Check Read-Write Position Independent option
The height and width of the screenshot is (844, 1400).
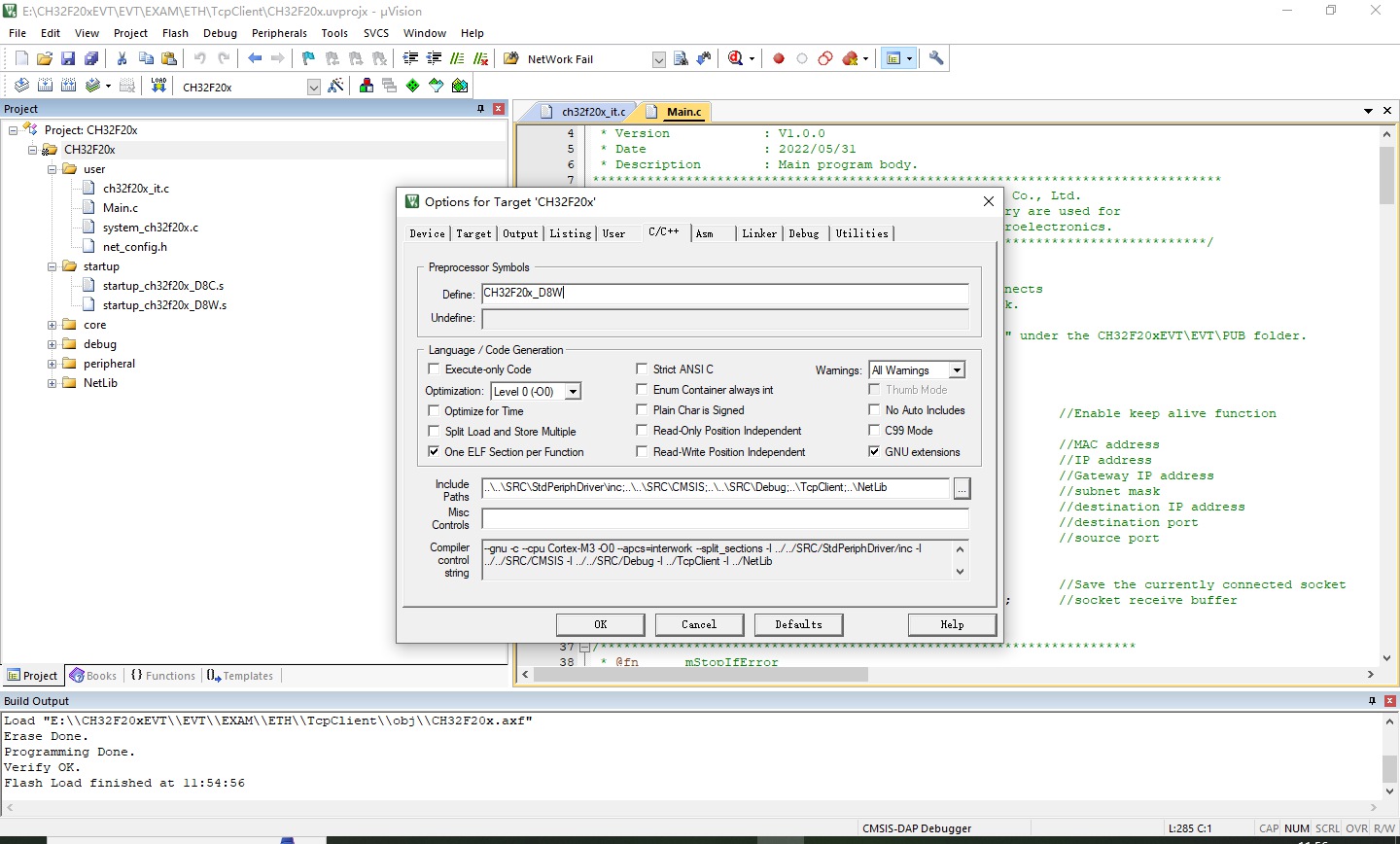[642, 452]
